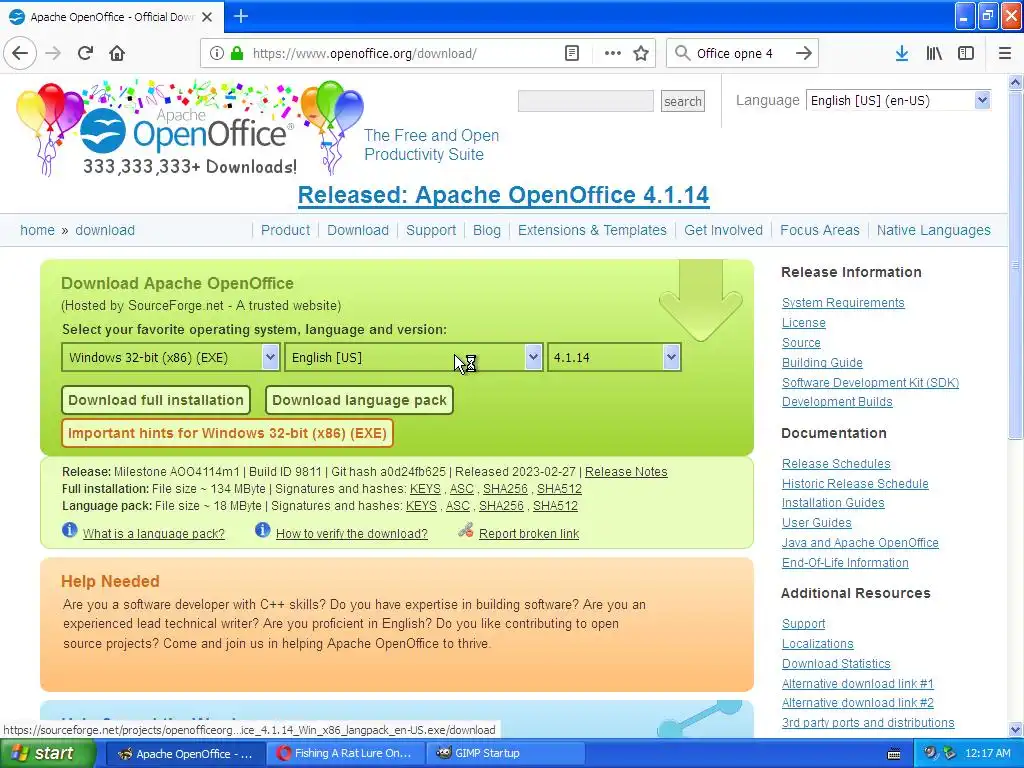Viewport: 1024px width, 768px height.
Task: Open the Release Notes link
Action: click(x=626, y=472)
